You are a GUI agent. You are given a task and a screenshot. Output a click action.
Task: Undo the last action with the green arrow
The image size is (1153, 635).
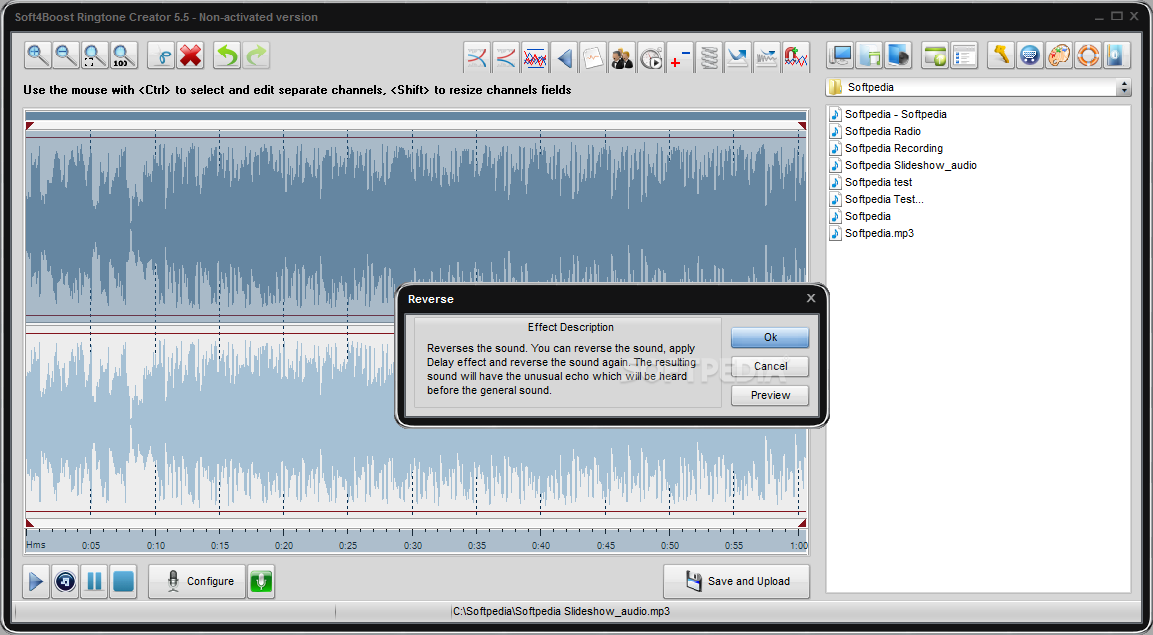[x=228, y=56]
